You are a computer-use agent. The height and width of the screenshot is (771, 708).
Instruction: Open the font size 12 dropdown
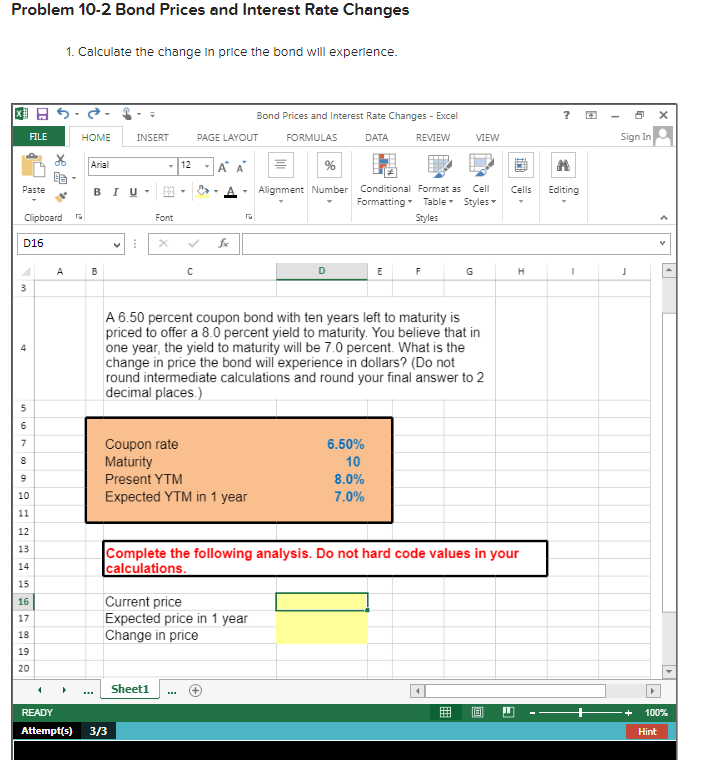[x=207, y=166]
